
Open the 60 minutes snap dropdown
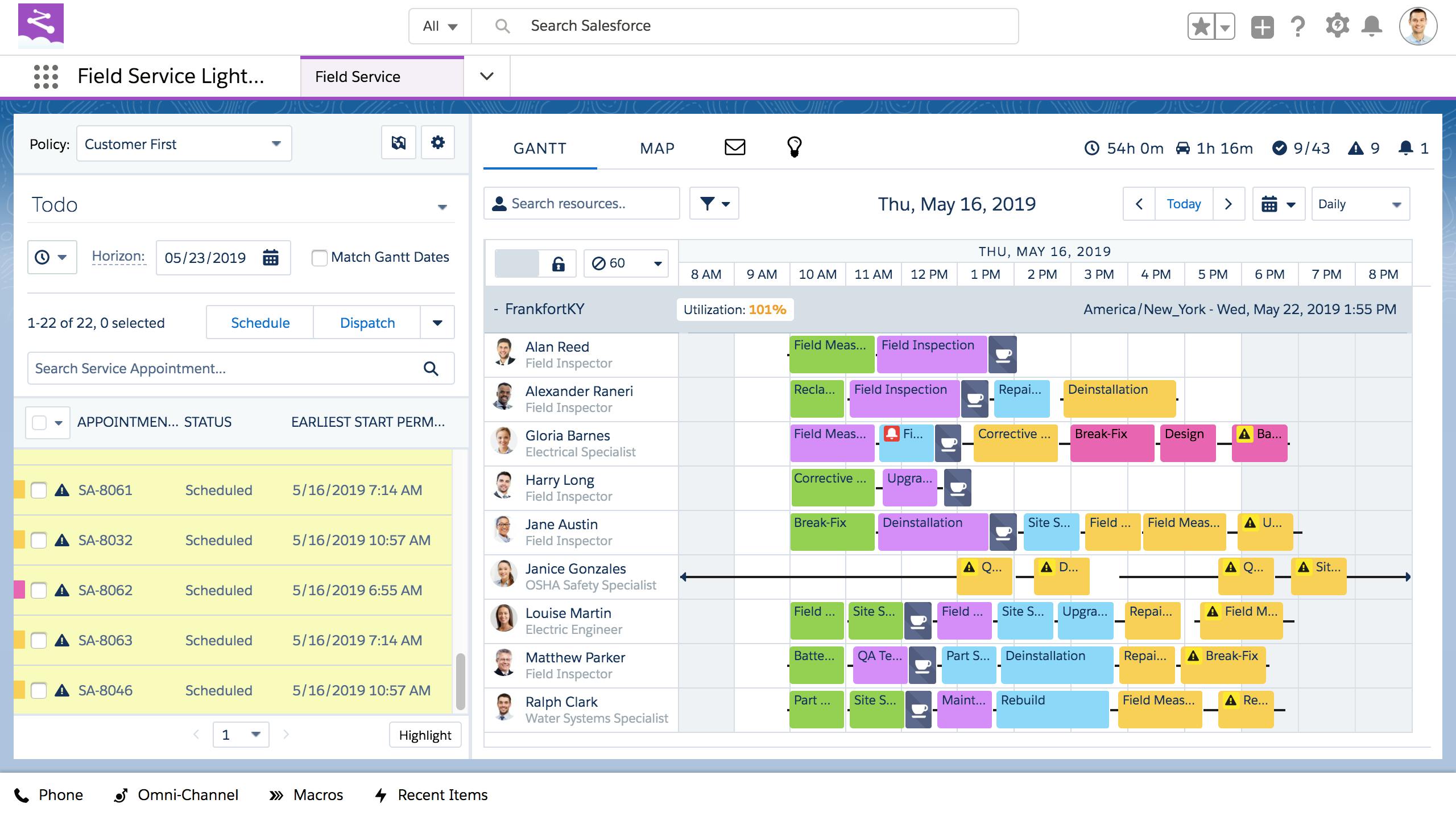coord(626,263)
